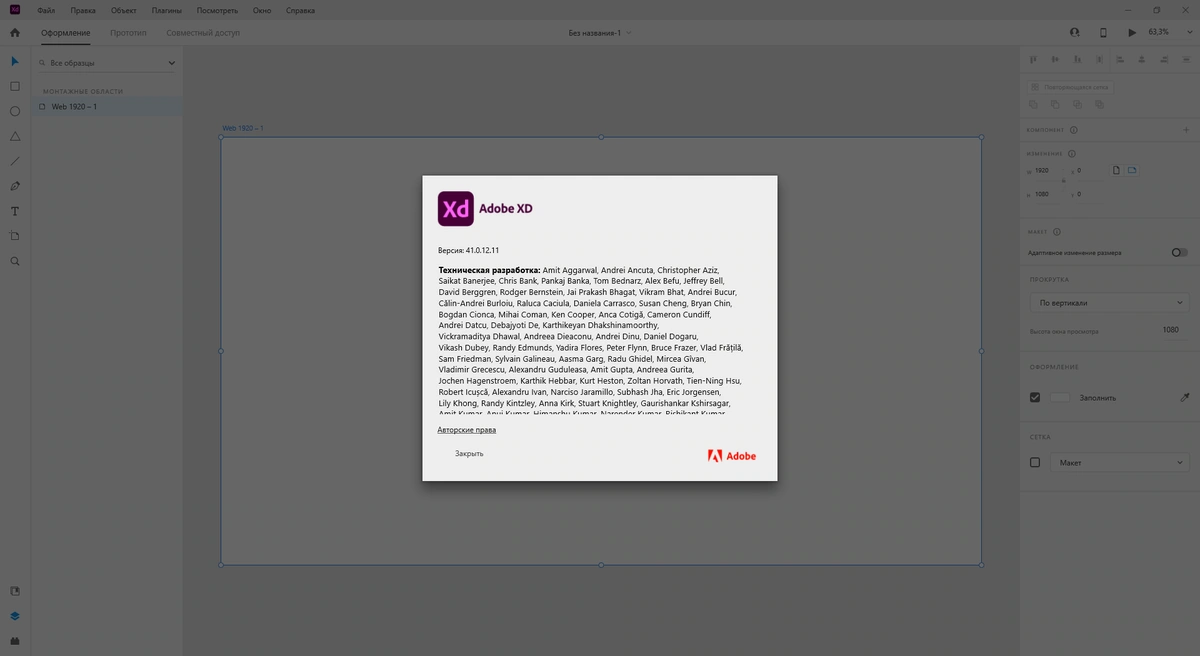Click the boolean Subtract icon
The image size is (1200, 656).
pyautogui.click(x=1055, y=104)
